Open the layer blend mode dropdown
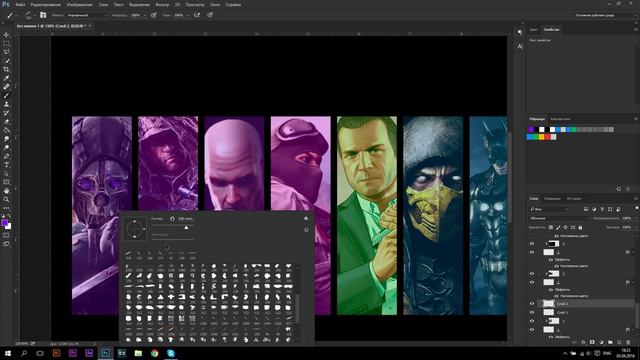This screenshot has width=640, height=360. click(560, 218)
